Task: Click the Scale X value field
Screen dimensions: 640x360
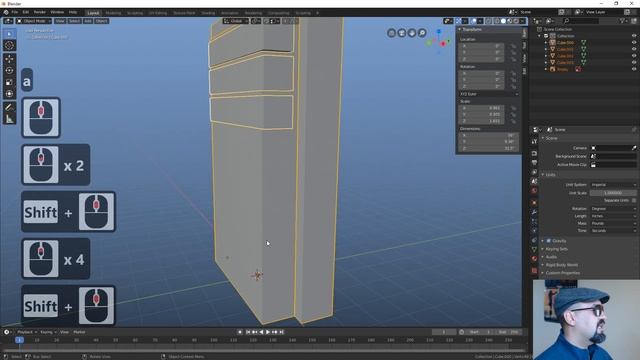Action: pos(482,108)
